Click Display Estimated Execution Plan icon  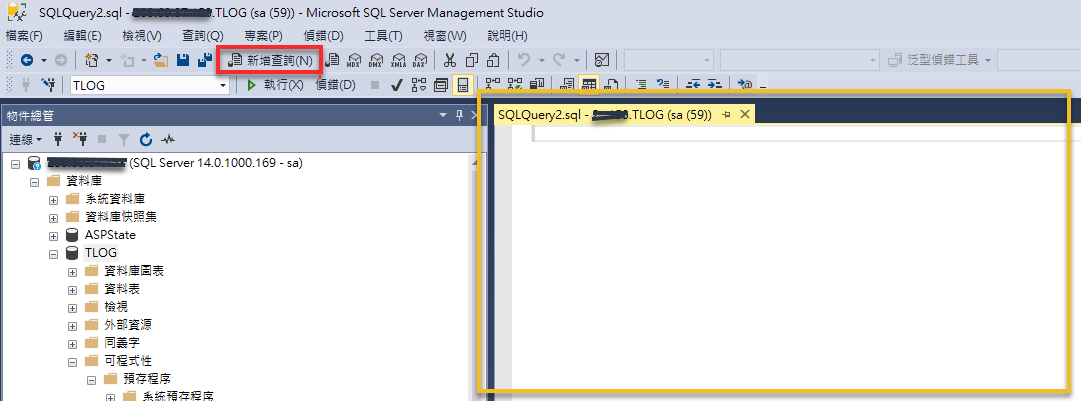(418, 85)
